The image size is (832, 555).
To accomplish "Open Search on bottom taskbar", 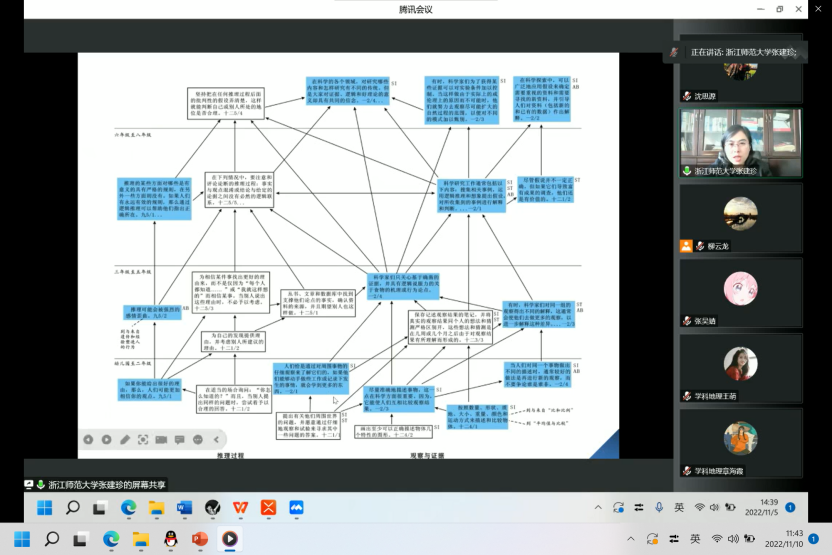I will point(51,539).
